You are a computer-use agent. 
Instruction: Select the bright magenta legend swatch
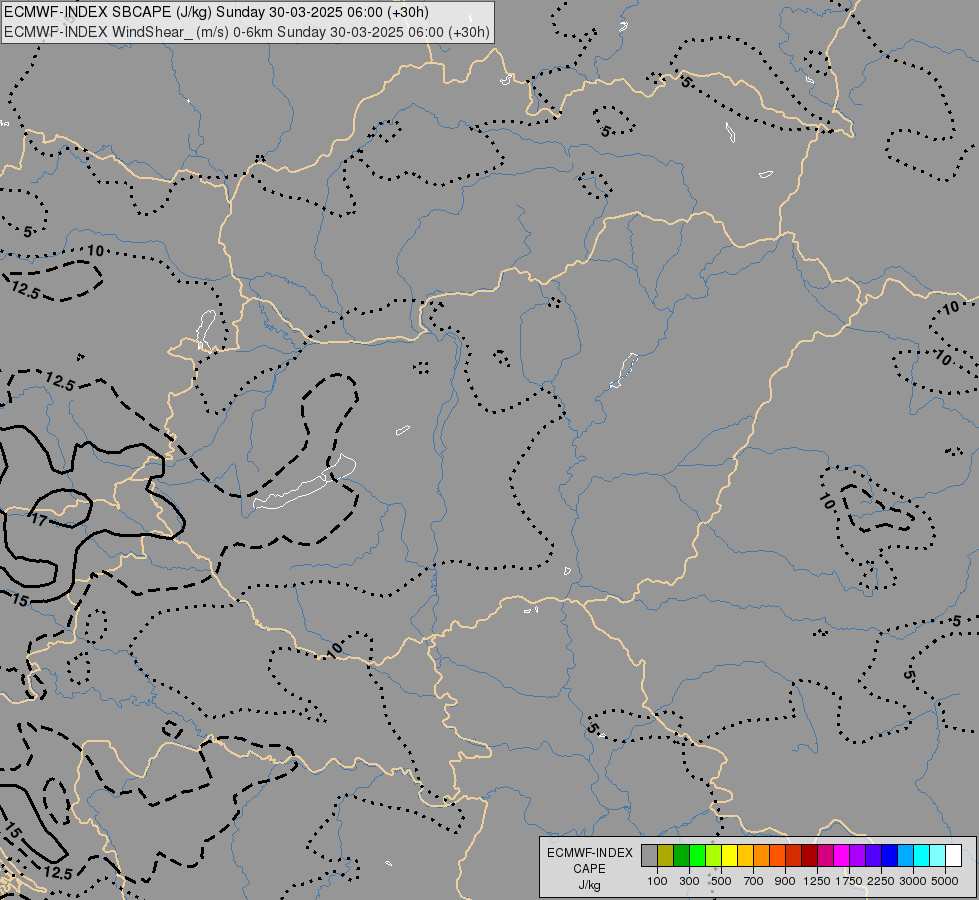tap(842, 855)
